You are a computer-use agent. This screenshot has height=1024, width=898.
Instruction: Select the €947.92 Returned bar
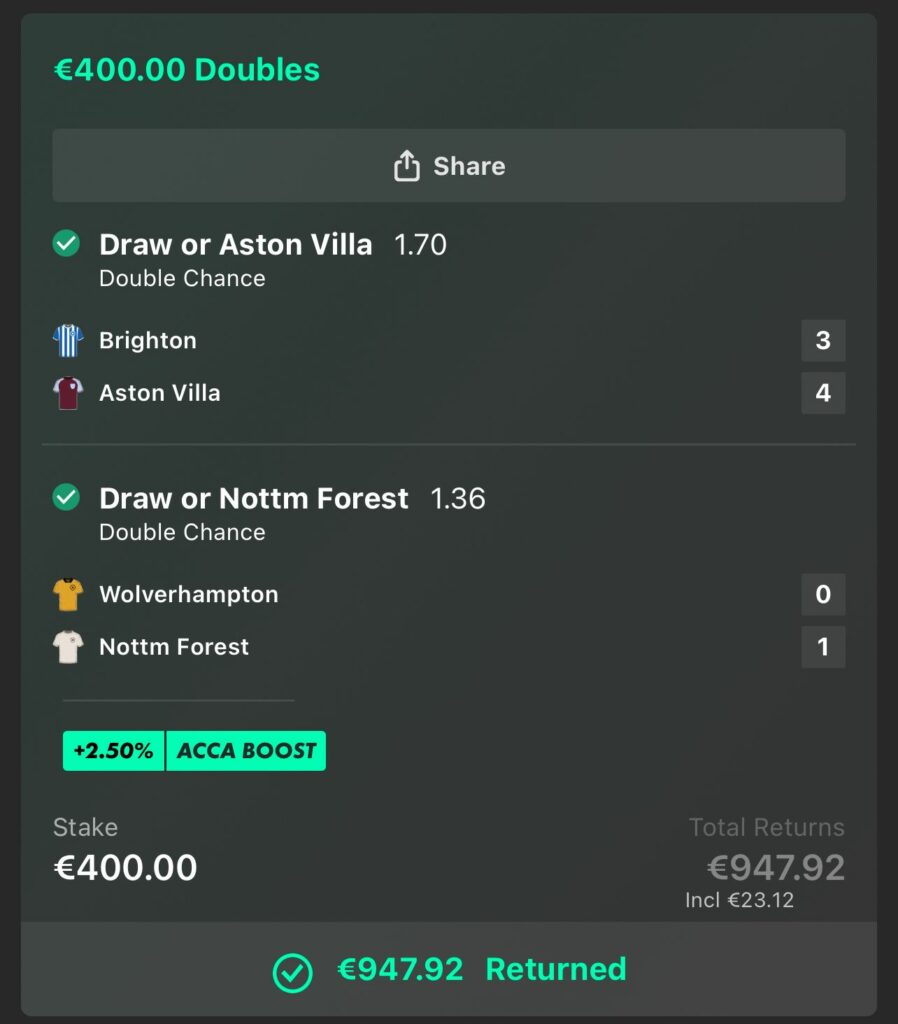tap(449, 970)
